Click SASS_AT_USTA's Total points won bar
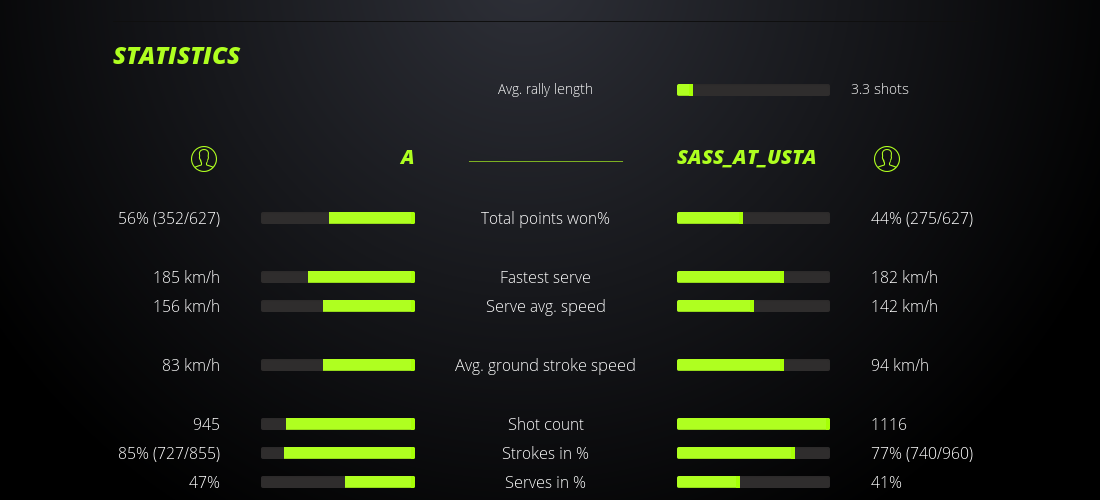 point(753,218)
